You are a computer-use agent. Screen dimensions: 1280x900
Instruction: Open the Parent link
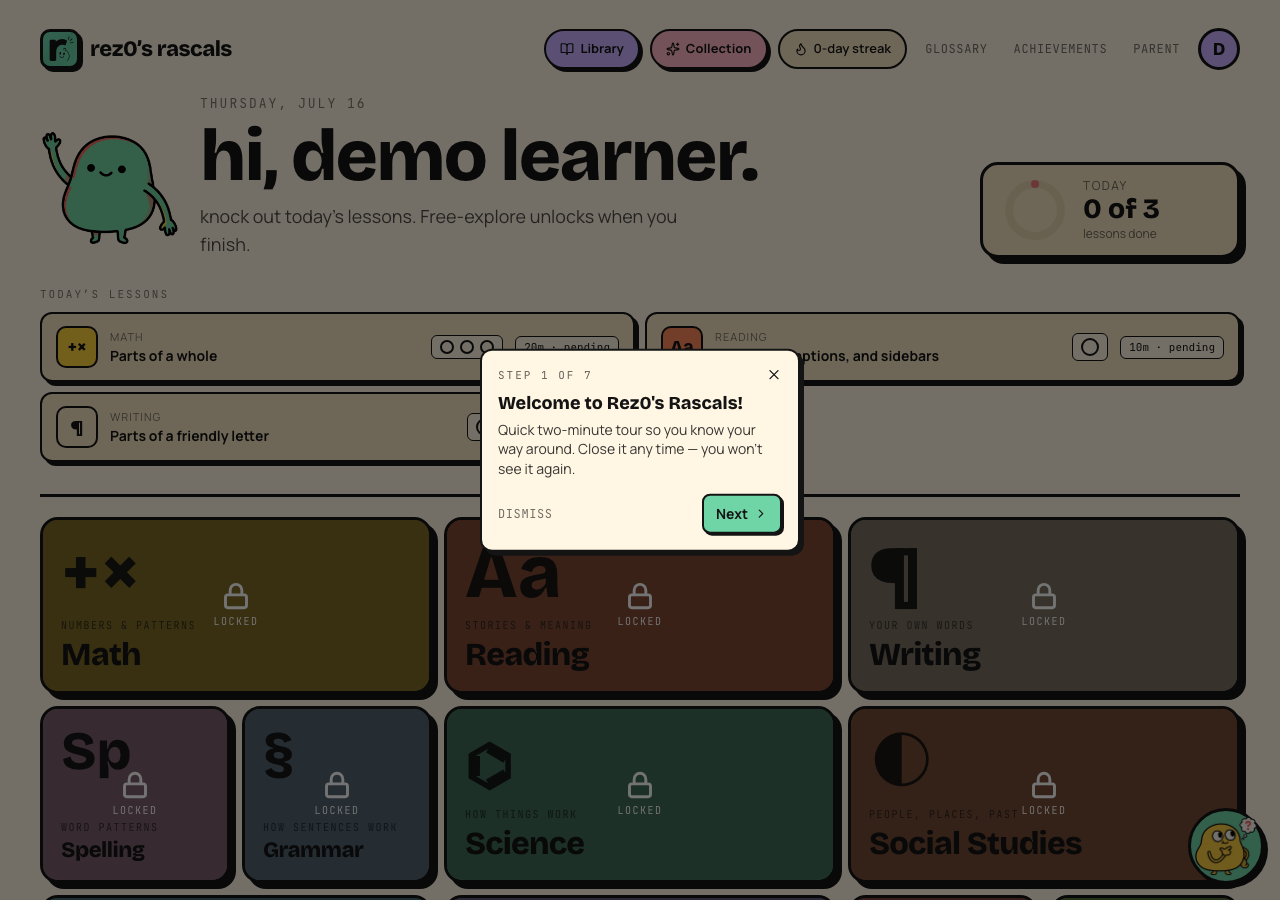1156,49
